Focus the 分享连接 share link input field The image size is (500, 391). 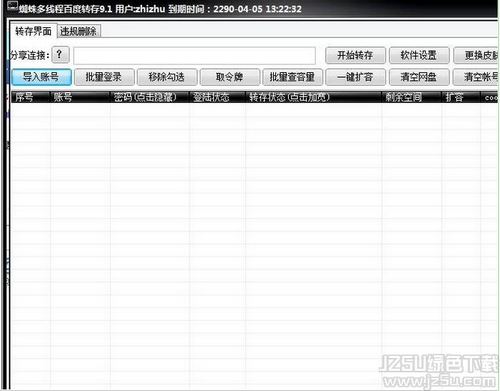[x=194, y=56]
